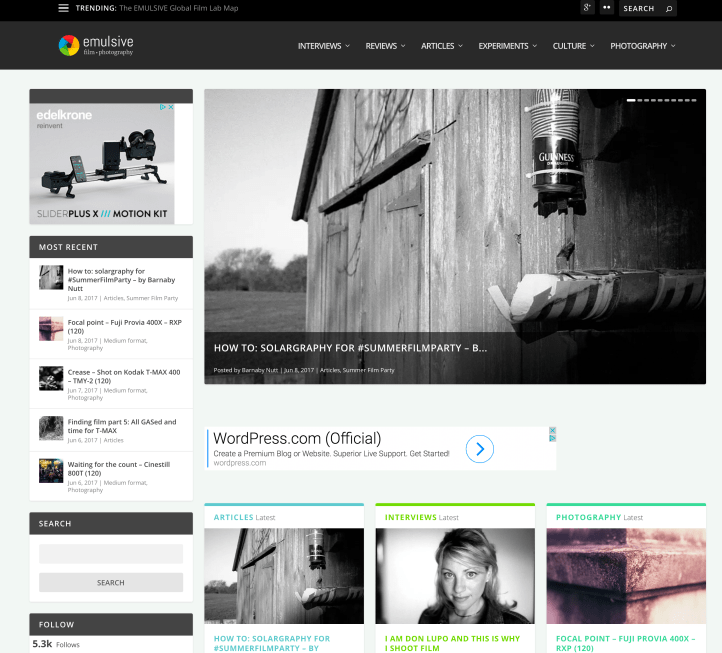Open the WordPress.com (Official) ad title
This screenshot has width=722, height=653.
click(297, 438)
